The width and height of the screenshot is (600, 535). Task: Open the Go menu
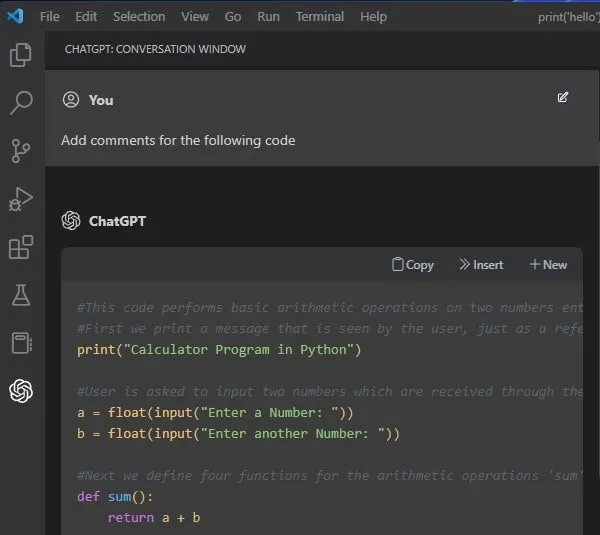point(233,16)
